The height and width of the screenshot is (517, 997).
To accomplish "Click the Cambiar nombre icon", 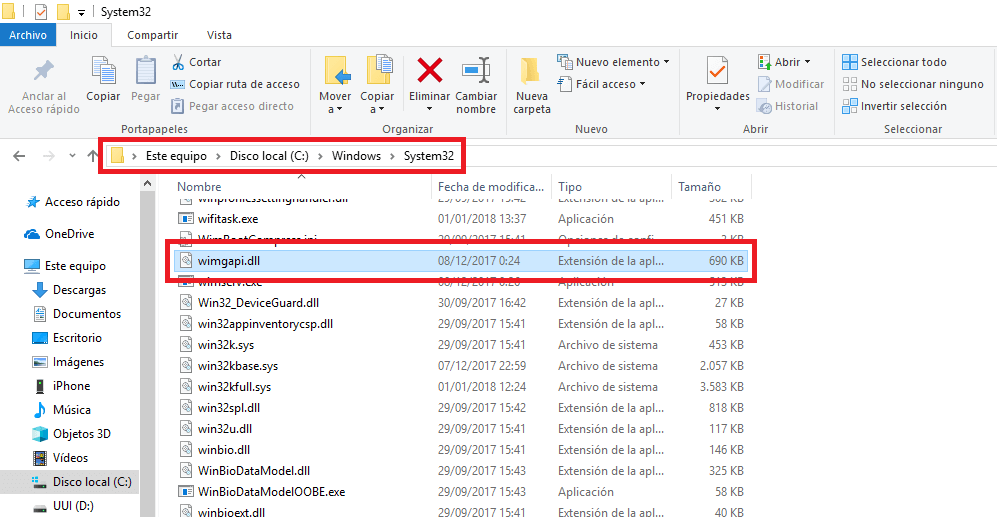I will pos(476,70).
